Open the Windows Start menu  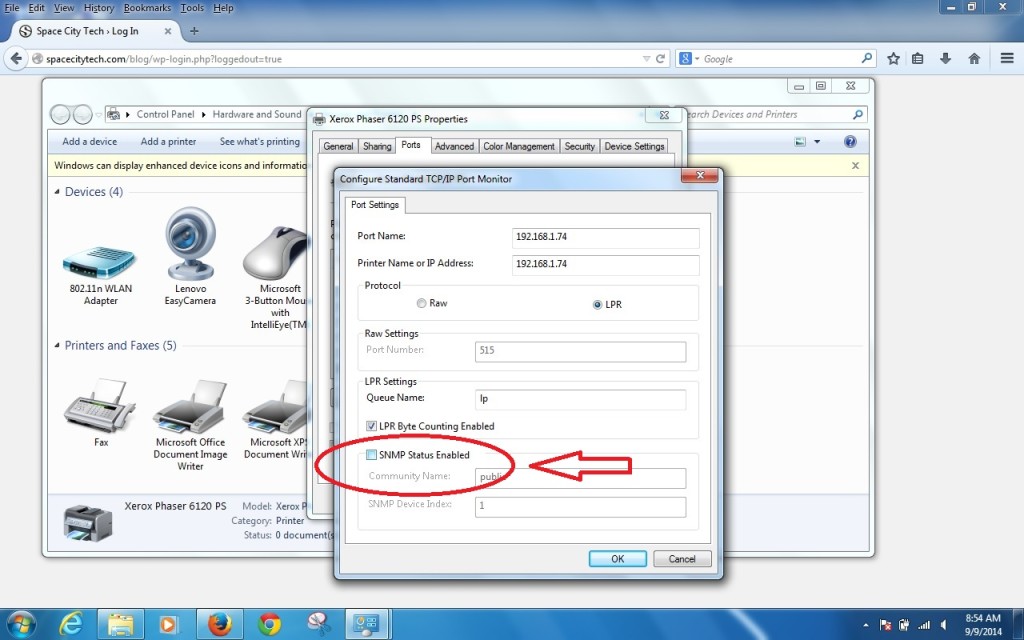tap(20, 624)
